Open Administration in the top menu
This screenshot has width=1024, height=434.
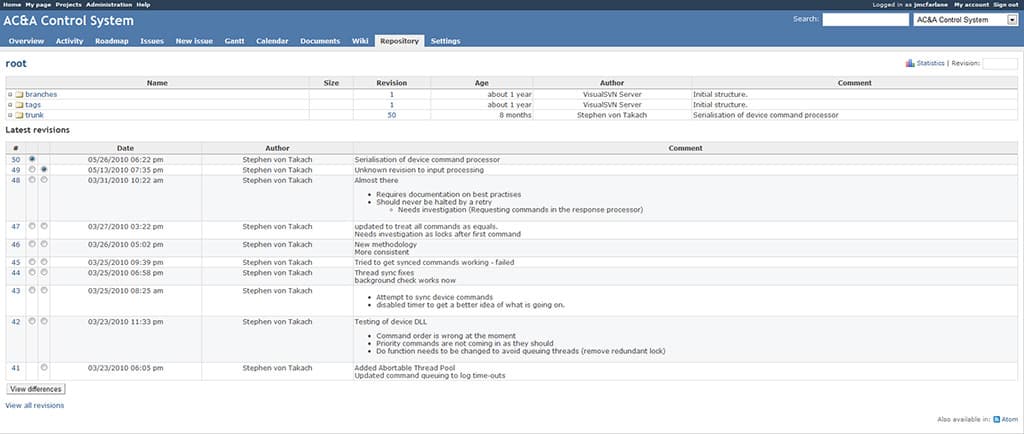108,5
